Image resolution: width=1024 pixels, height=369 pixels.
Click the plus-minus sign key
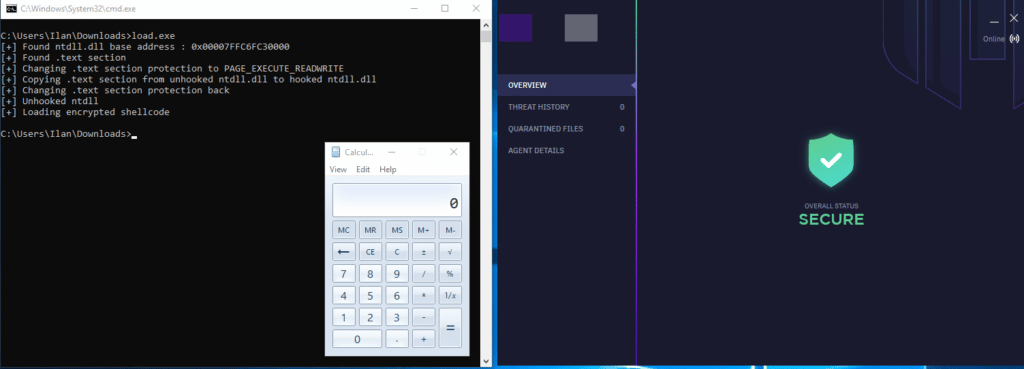[x=423, y=251]
